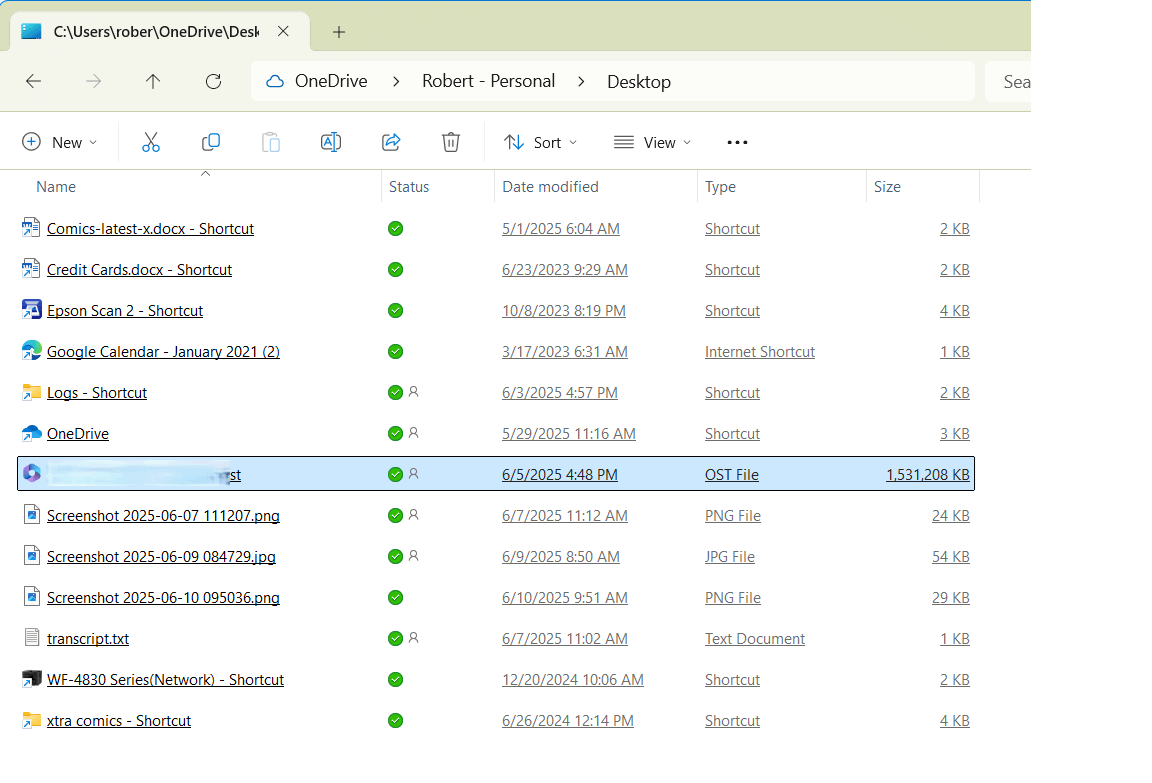Click the Internet Shortcut type cell
Screen dimensions: 1152x783
coord(760,352)
